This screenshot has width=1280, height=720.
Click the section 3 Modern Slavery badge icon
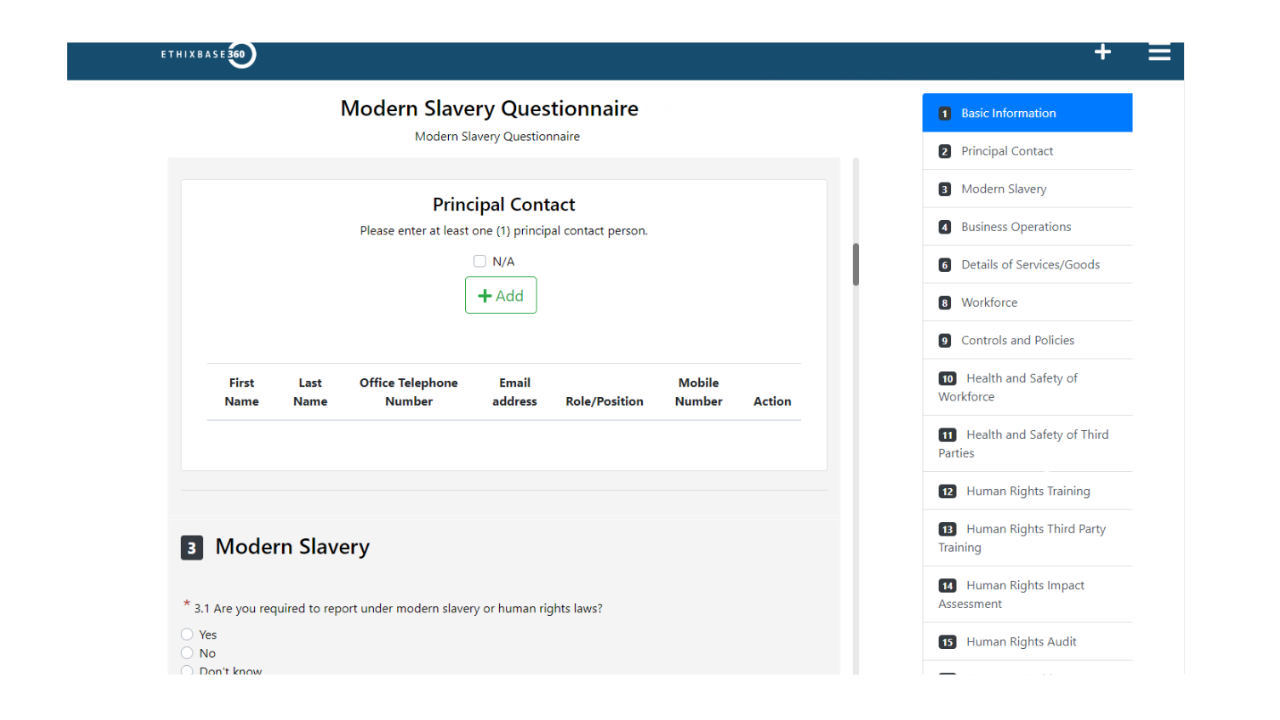[191, 547]
